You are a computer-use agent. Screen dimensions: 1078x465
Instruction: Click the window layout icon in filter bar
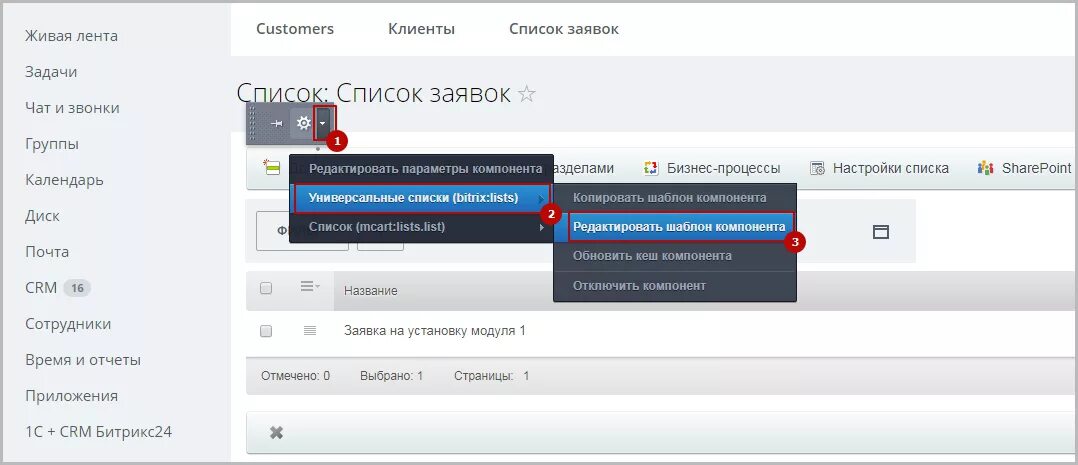[x=881, y=232]
